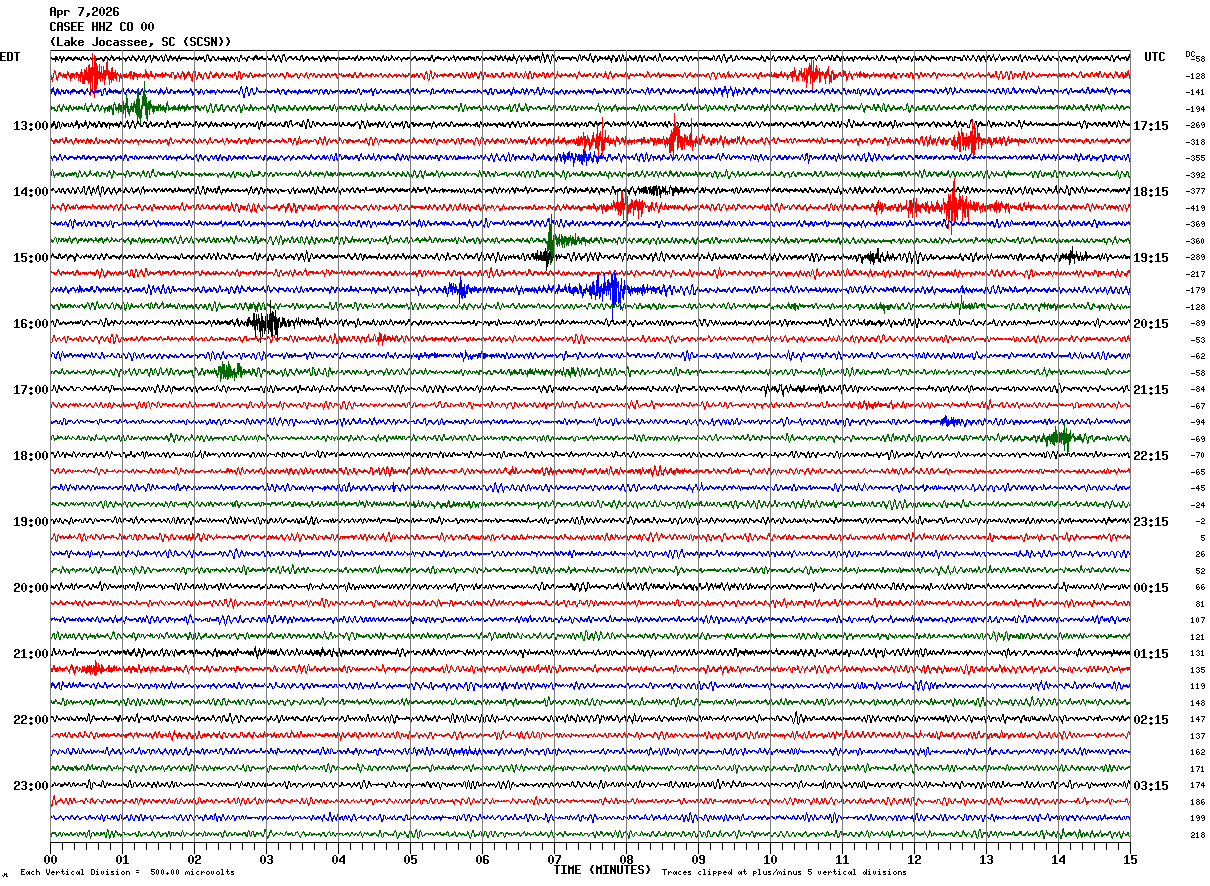Click the EDT timezone label
This screenshot has width=1210, height=886.
point(10,57)
